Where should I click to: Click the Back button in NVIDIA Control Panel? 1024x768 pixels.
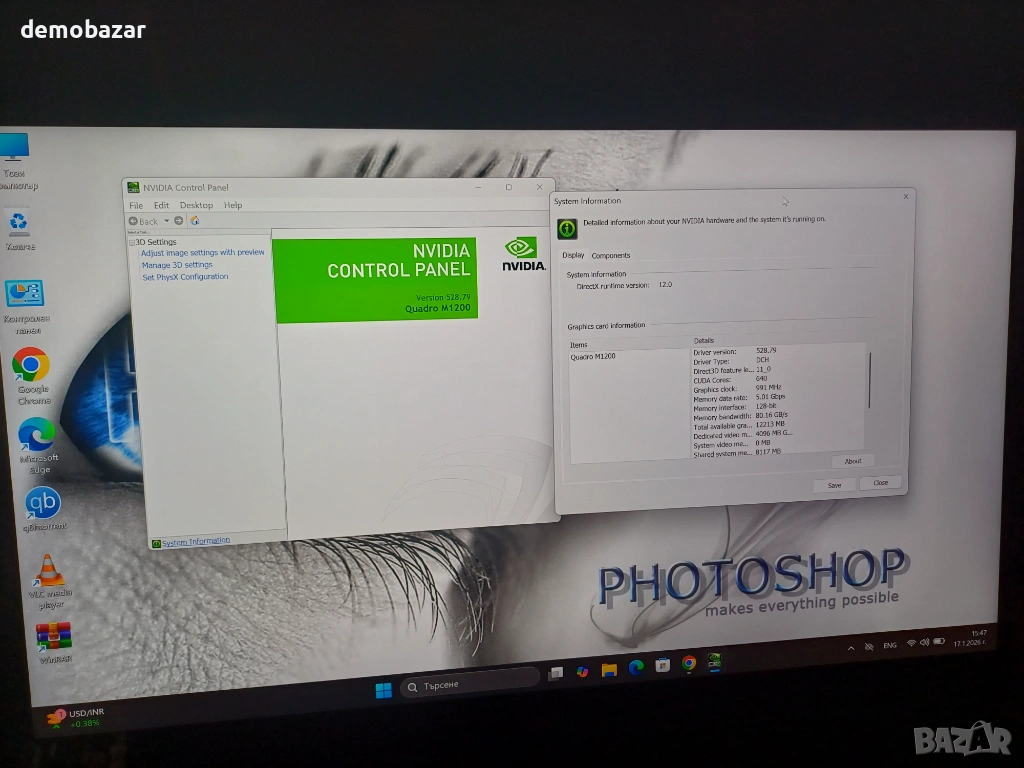(143, 221)
